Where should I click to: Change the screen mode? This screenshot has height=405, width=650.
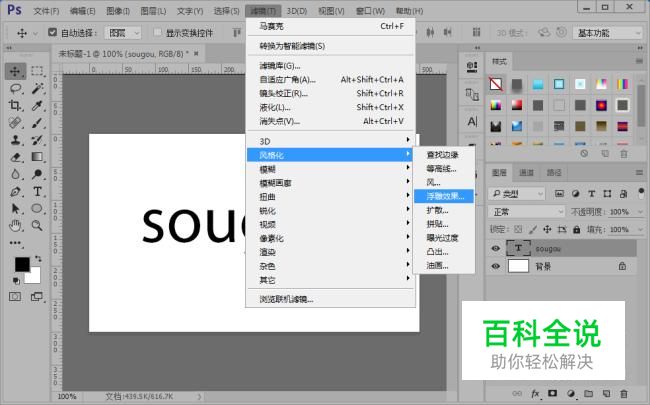click(x=37, y=296)
